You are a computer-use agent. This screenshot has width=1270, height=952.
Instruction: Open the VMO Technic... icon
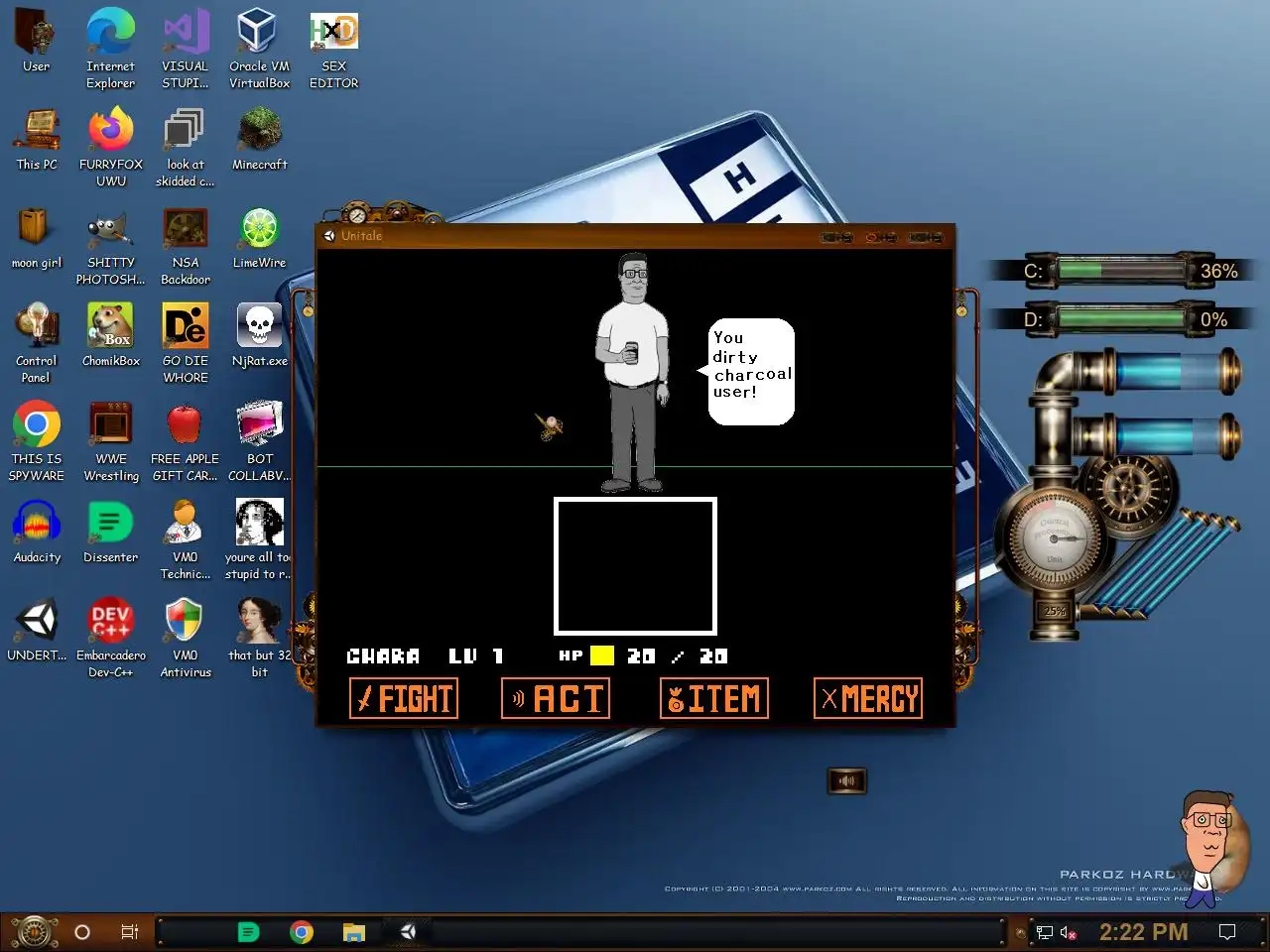coord(186,539)
